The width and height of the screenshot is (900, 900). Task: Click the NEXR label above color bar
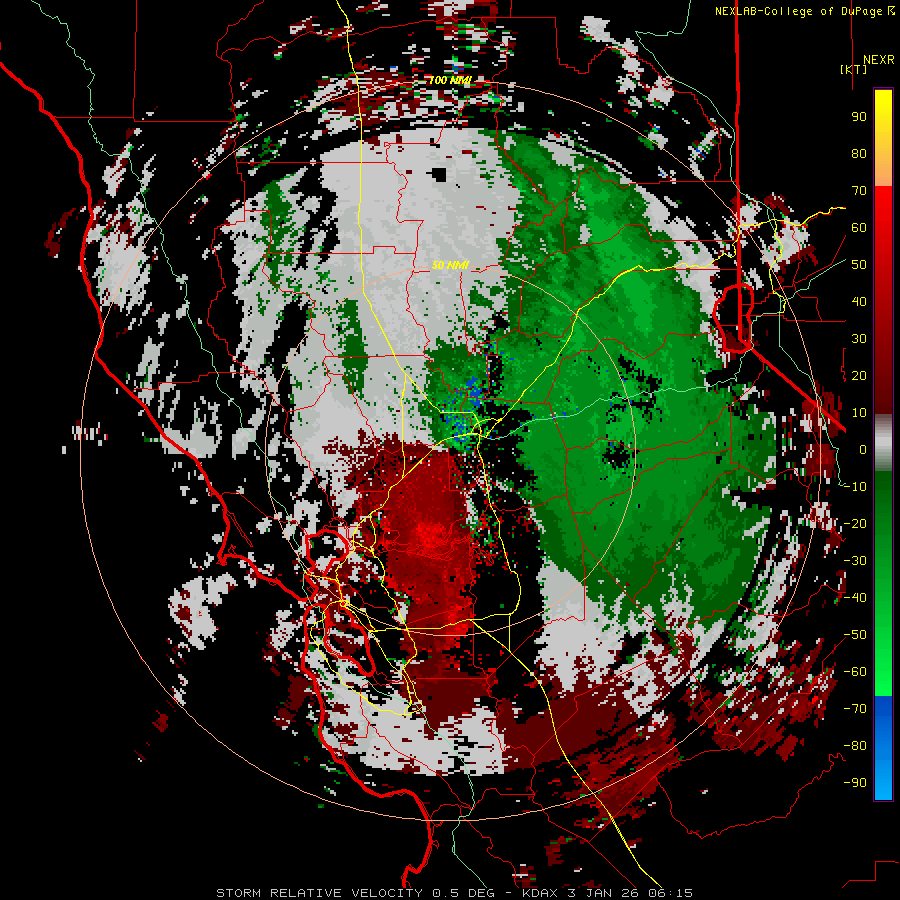click(x=878, y=60)
